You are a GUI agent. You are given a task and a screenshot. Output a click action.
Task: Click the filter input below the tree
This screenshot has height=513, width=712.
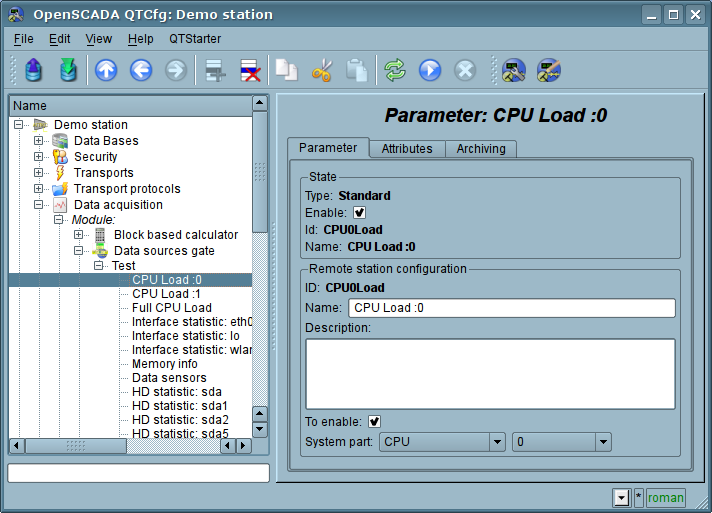pyautogui.click(x=138, y=473)
